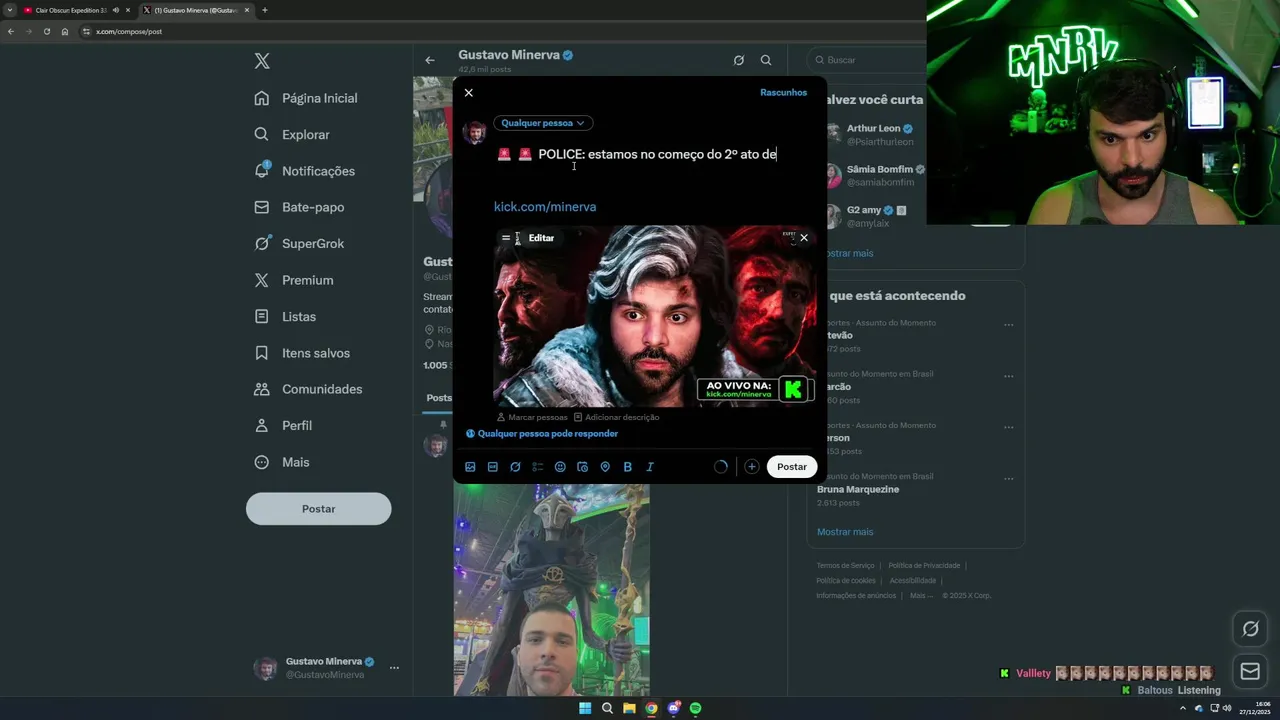Open the taskbar search icon
The width and height of the screenshot is (1280, 720).
point(607,708)
